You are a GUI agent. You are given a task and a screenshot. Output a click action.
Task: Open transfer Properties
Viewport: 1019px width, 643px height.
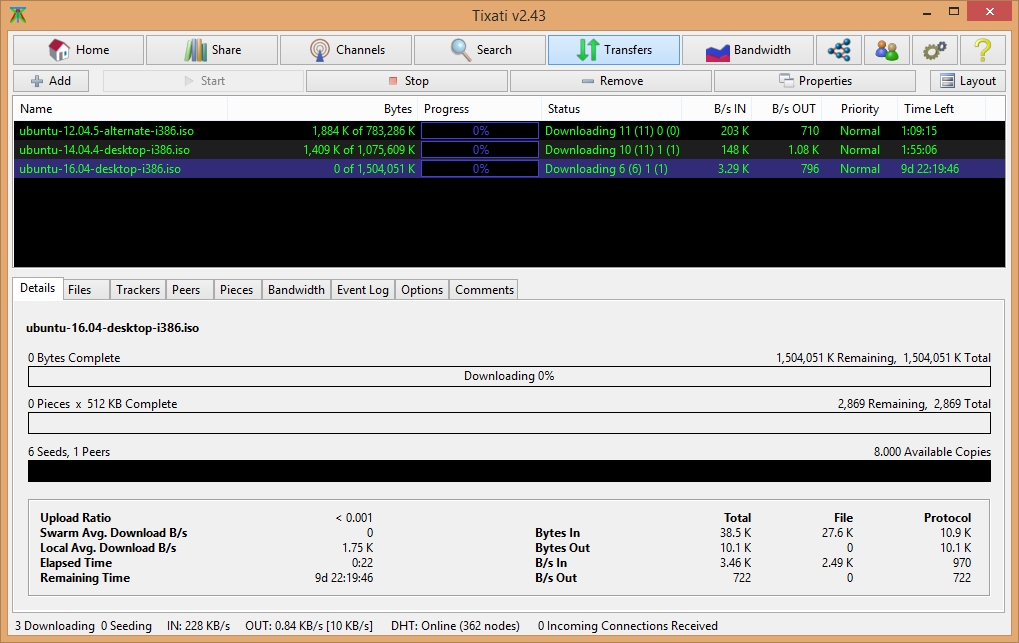tap(815, 81)
